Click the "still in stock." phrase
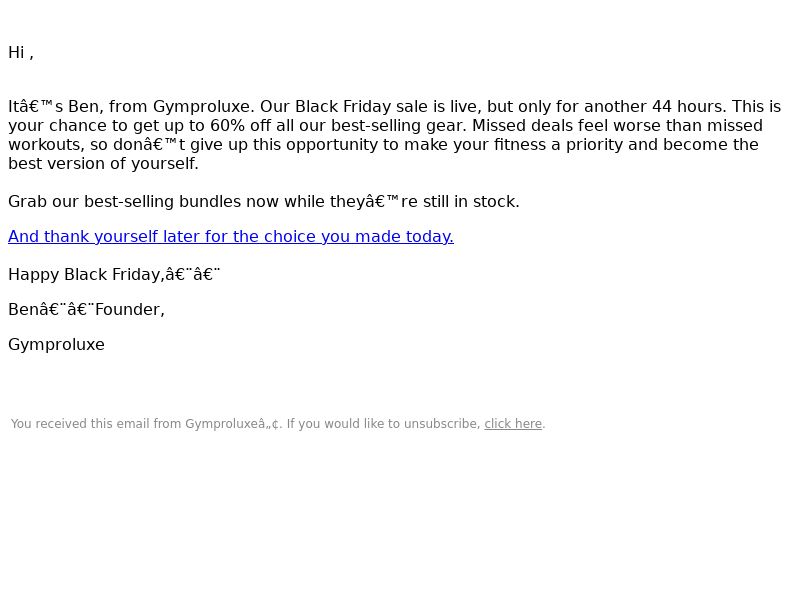Image resolution: width=800 pixels, height=600 pixels. tap(471, 202)
